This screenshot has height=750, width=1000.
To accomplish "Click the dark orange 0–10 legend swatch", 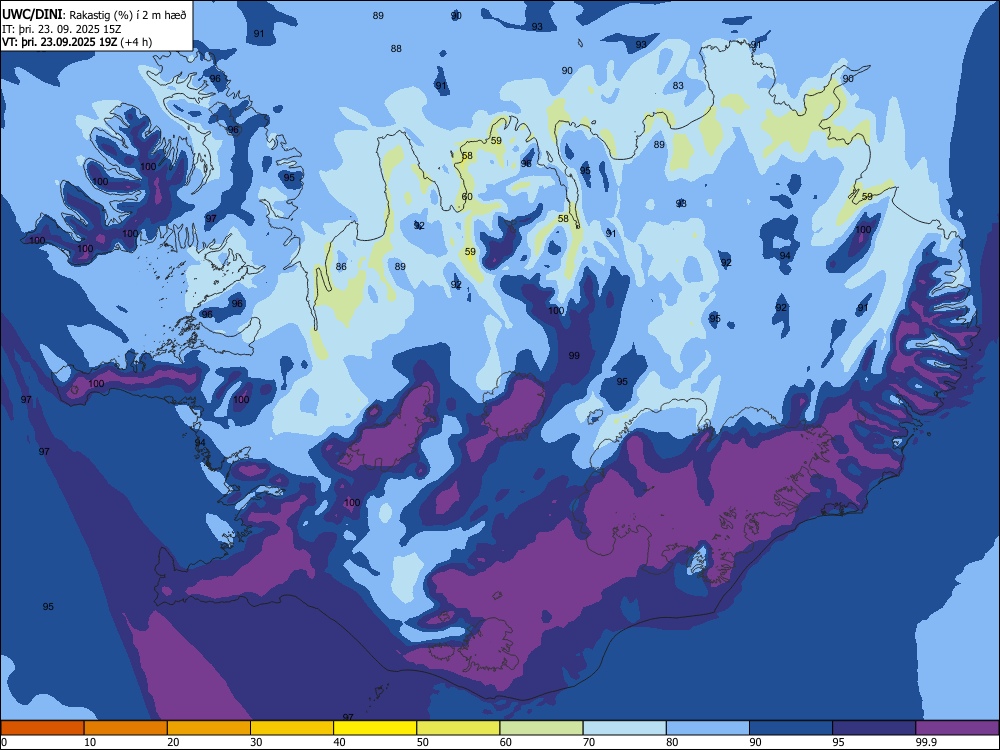I will point(42,728).
